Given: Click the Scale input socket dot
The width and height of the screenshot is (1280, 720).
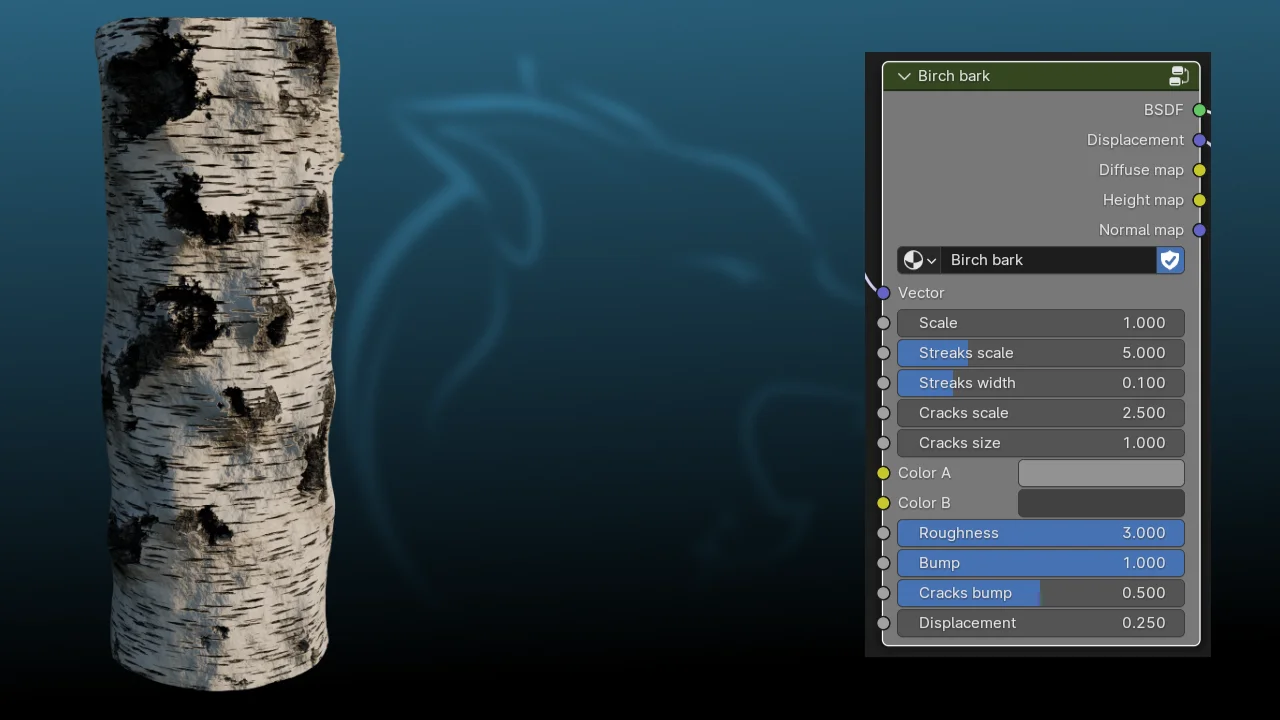Looking at the screenshot, I should click(x=883, y=323).
